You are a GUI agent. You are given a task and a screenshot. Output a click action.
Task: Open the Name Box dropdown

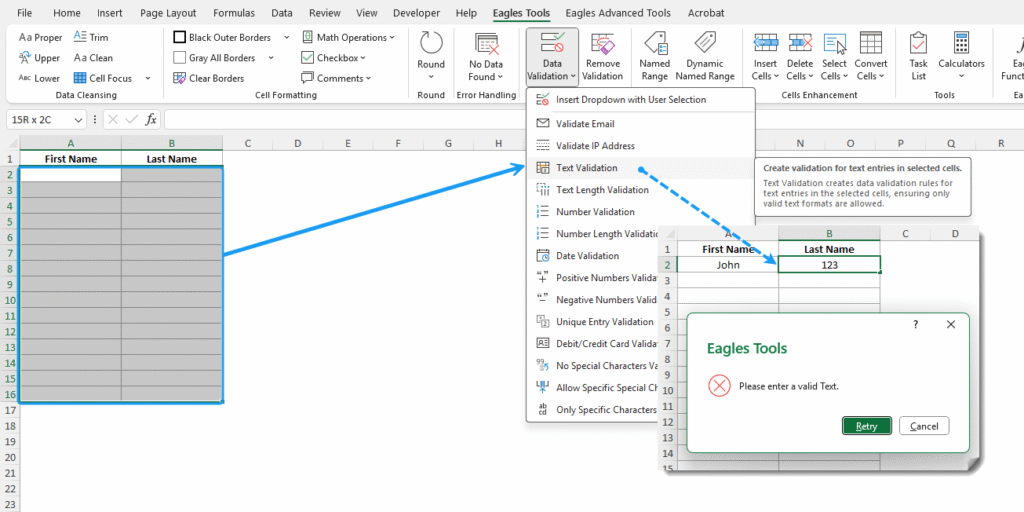(78, 120)
